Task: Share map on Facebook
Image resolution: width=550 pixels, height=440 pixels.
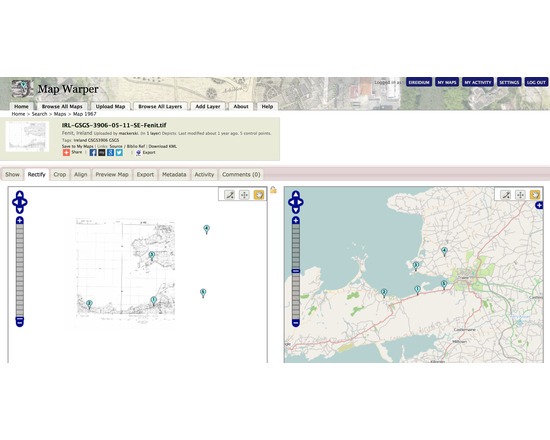Action: pos(93,152)
